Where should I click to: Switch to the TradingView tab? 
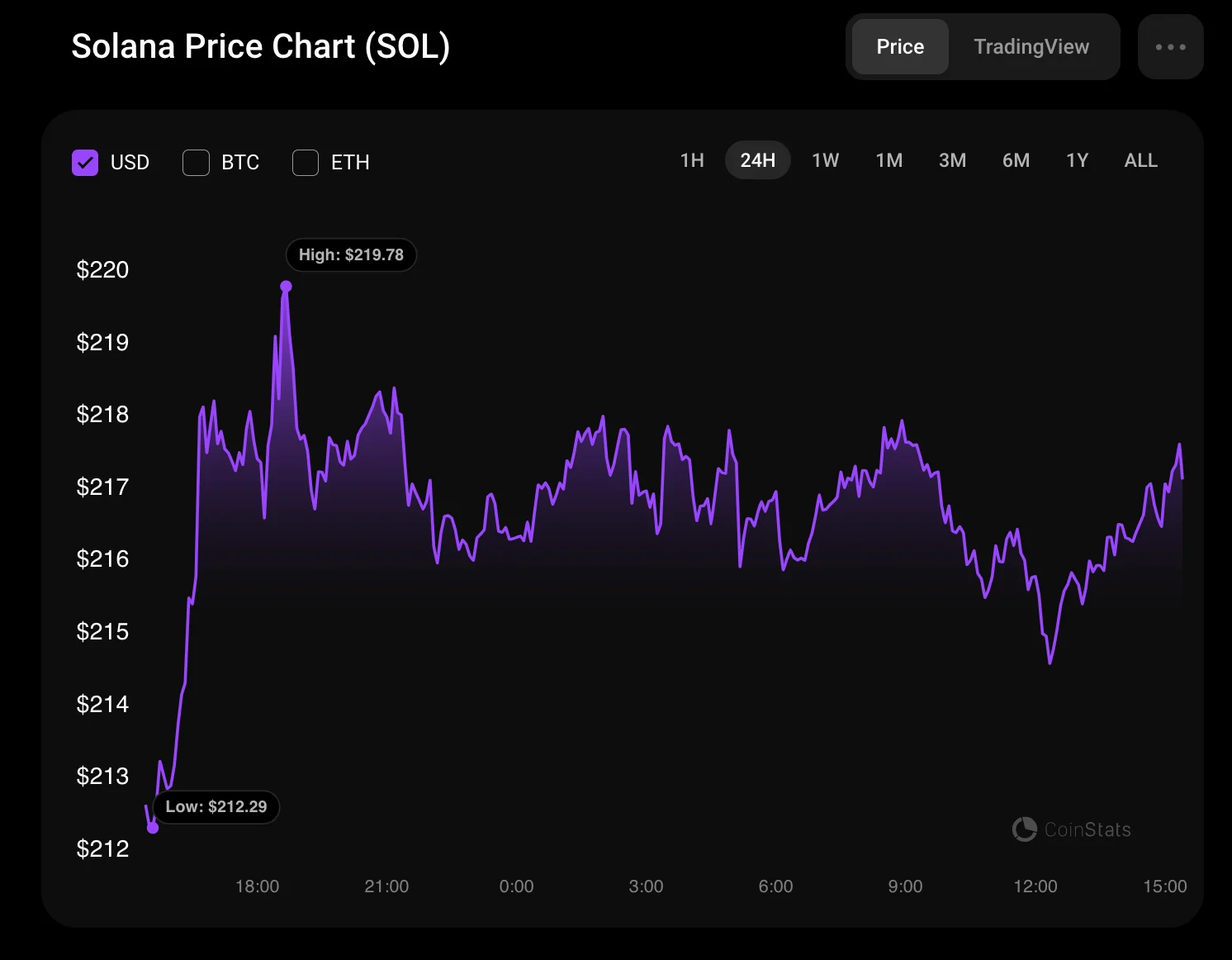[x=1031, y=47]
